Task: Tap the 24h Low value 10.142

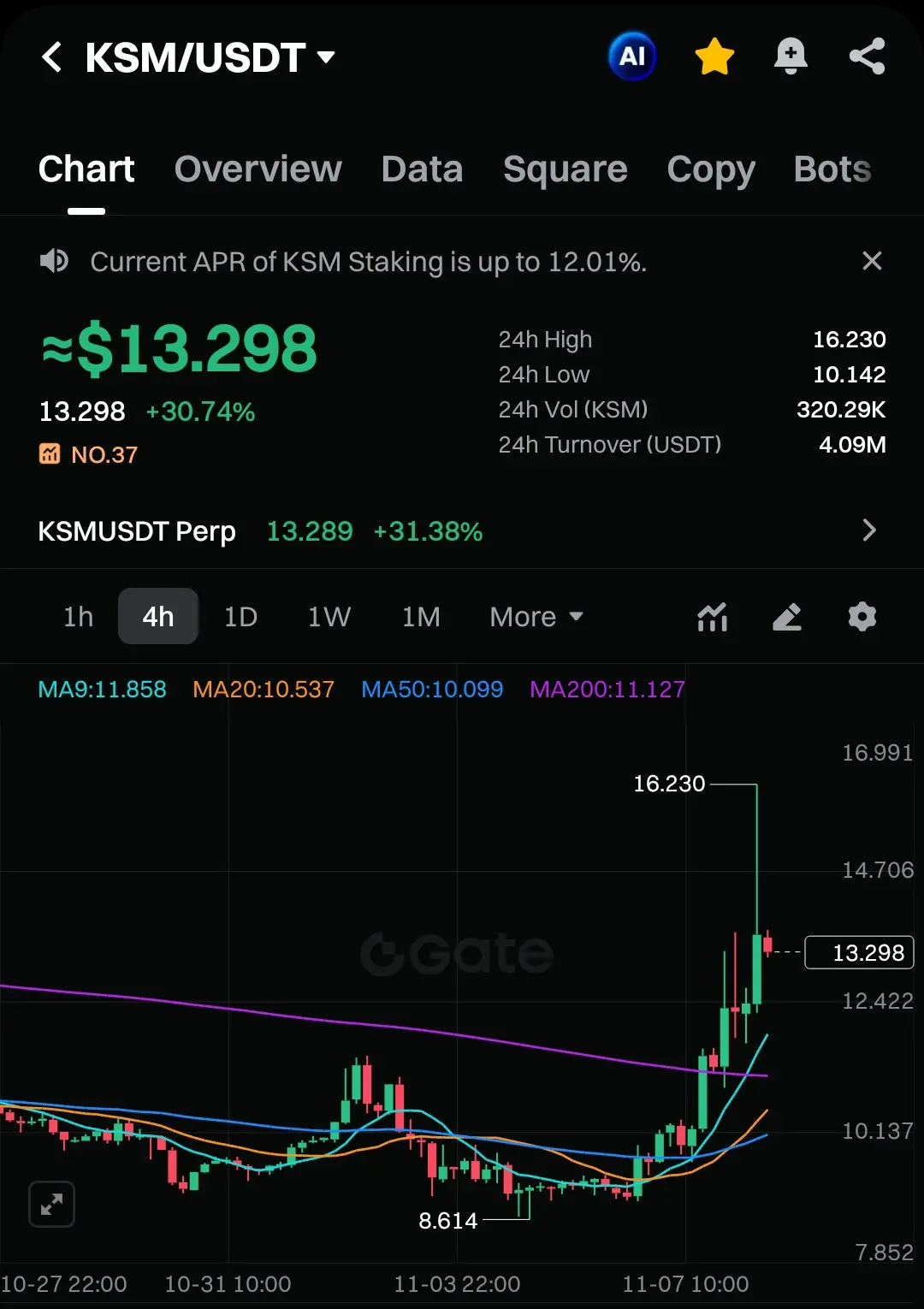Action: tap(850, 375)
